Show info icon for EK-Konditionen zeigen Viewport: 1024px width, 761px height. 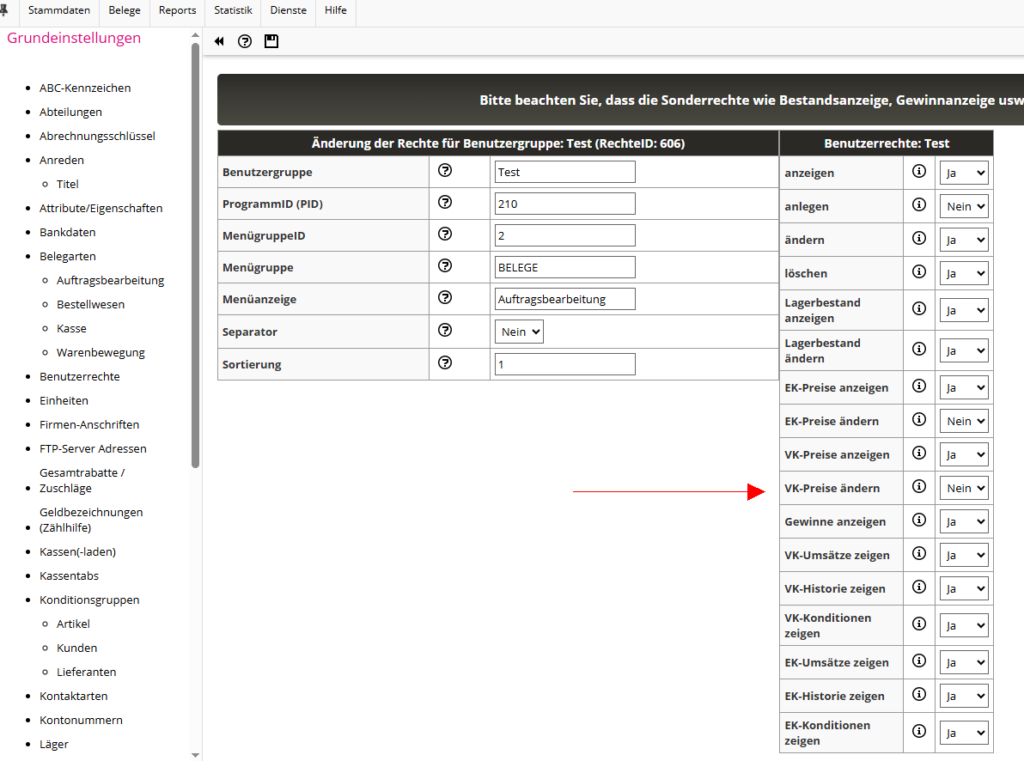point(919,731)
